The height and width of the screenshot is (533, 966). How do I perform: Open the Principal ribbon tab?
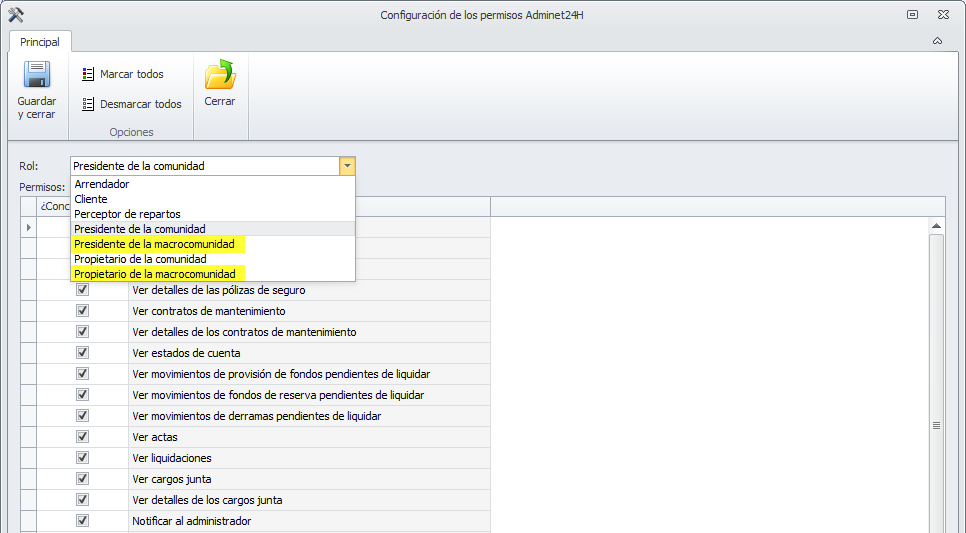pos(40,42)
